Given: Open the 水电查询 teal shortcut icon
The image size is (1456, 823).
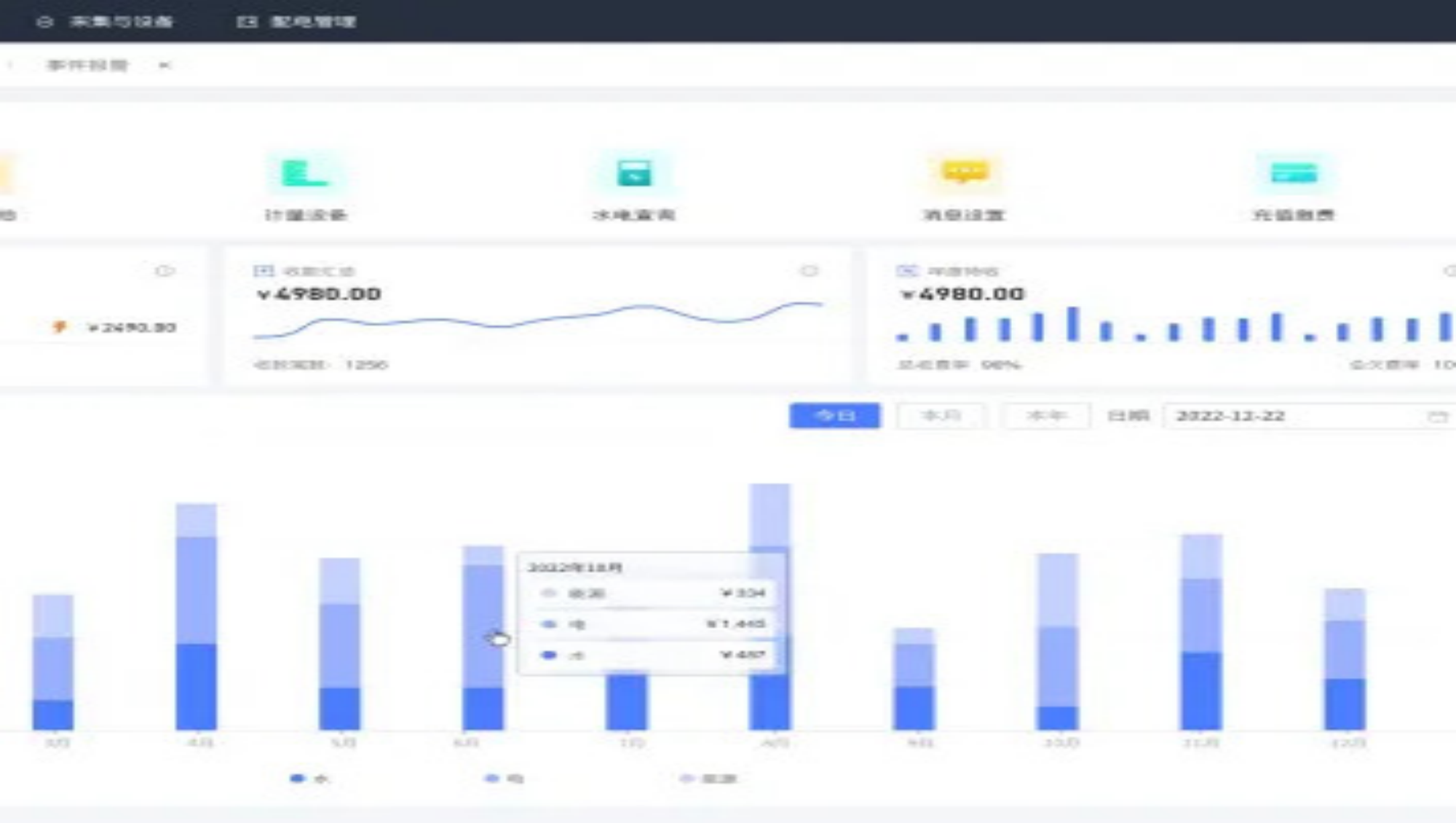Looking at the screenshot, I should coord(634,174).
